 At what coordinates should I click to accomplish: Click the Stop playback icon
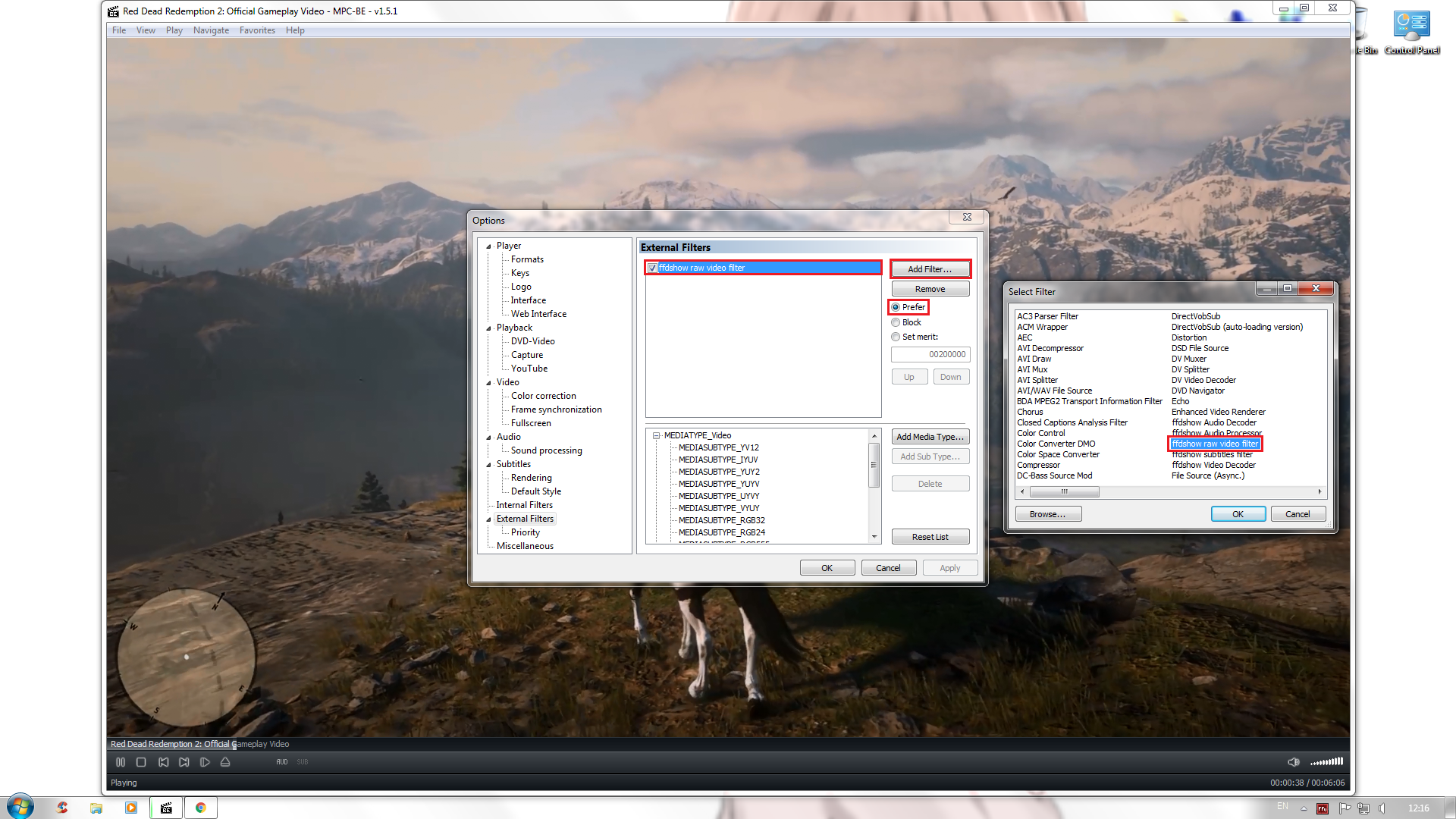(141, 762)
